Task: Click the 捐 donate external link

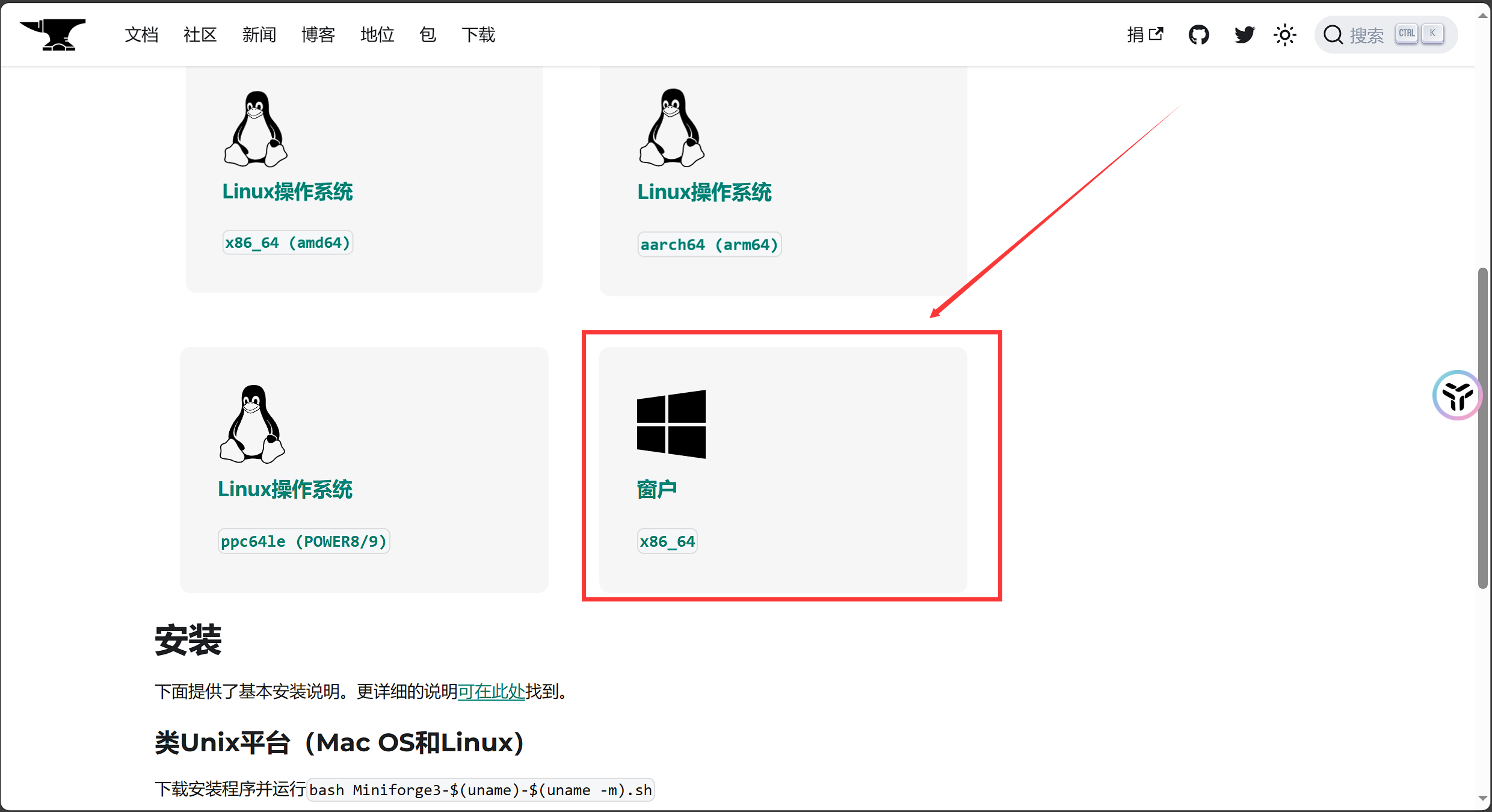Action: (1145, 35)
